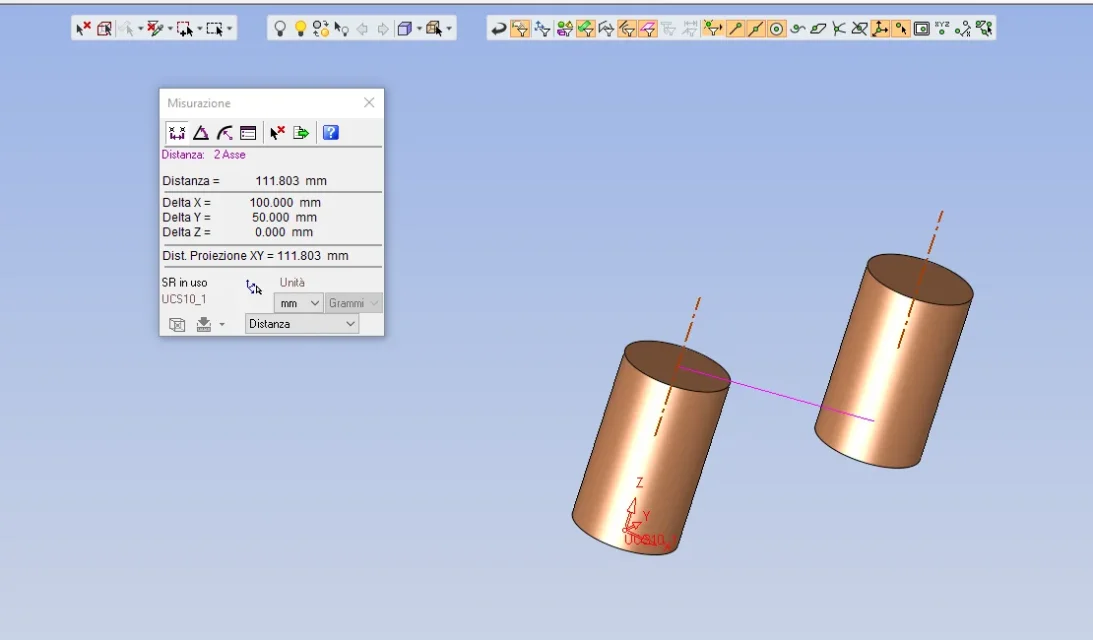Image resolution: width=1093 pixels, height=640 pixels.
Task: Click the swap hidden/visible circles icon
Action: tap(321, 29)
